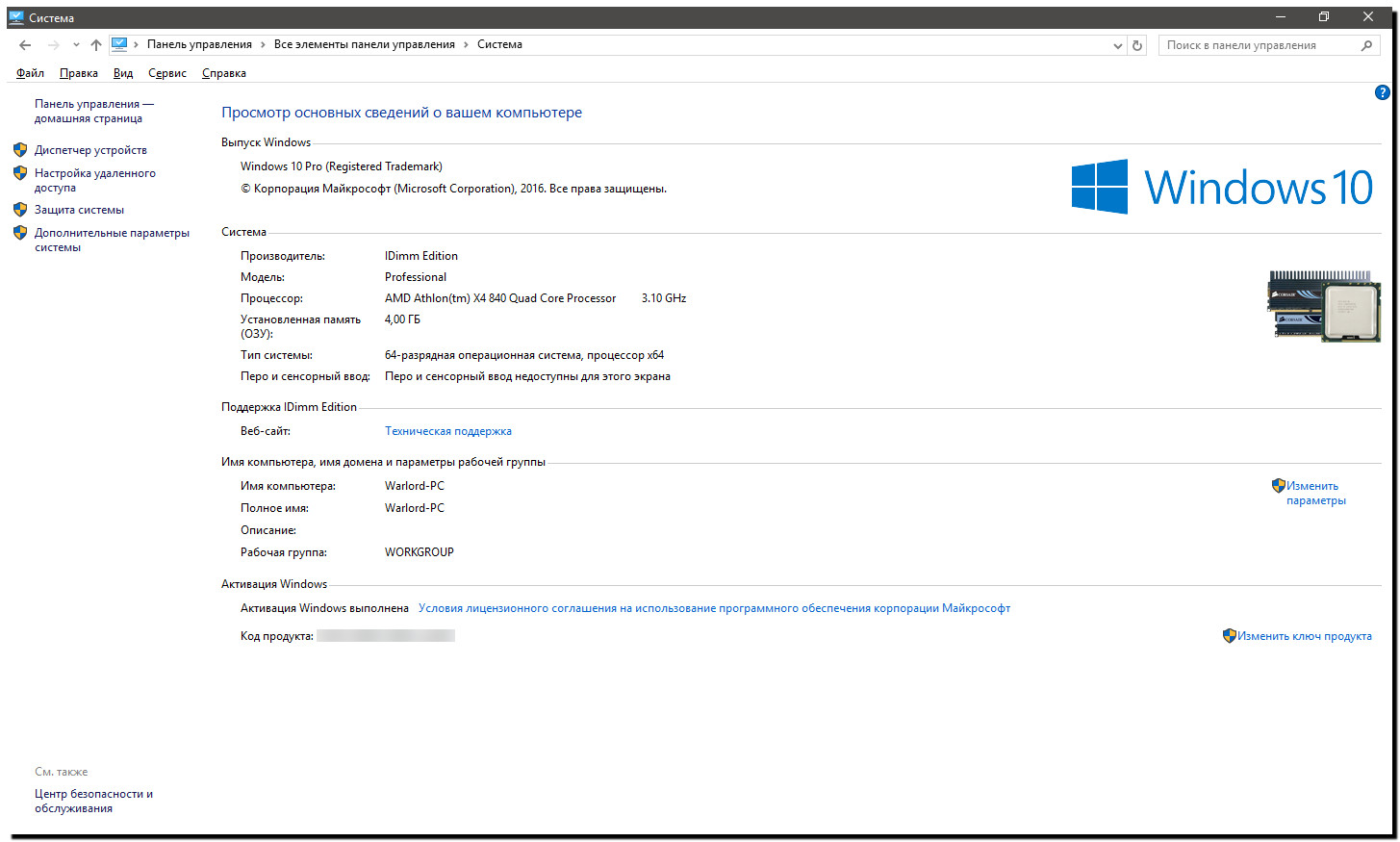
Task: Click the Система breadcrumb segment
Action: (500, 44)
